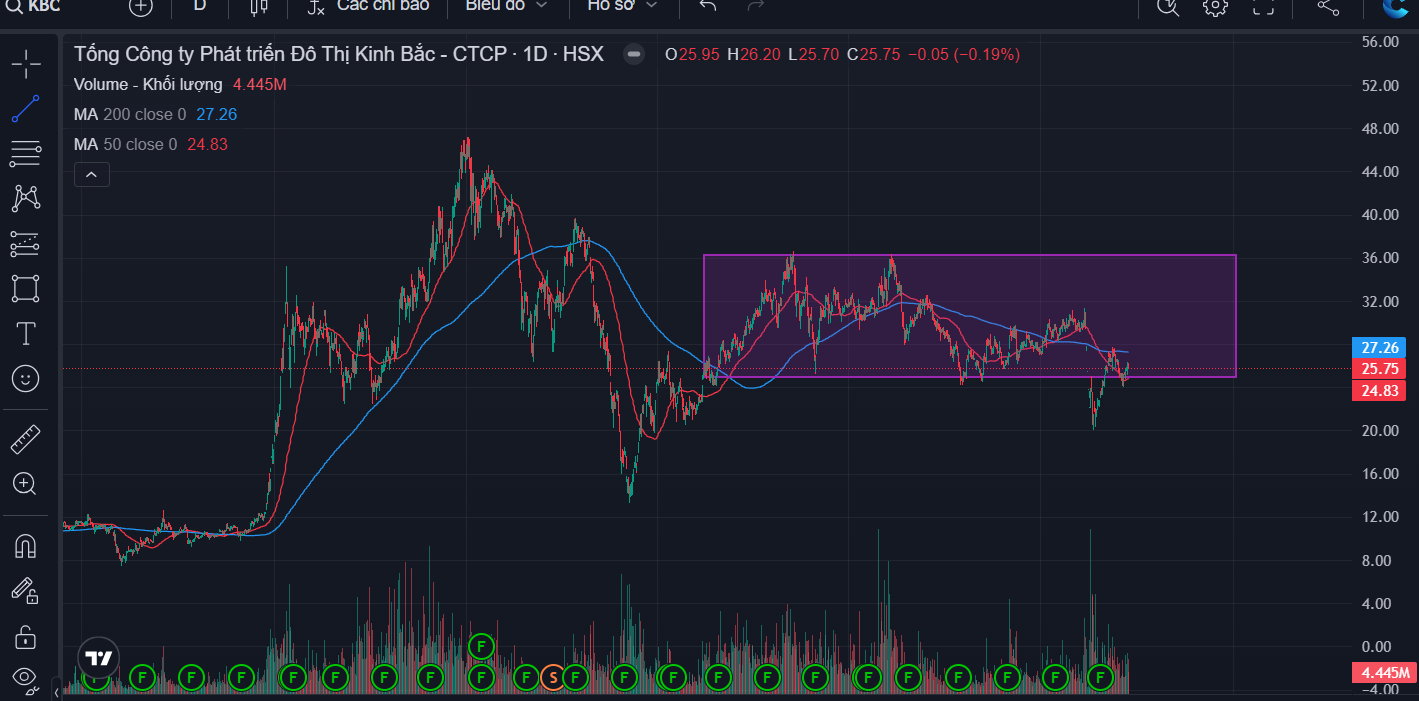Lock all drawing tools padlock
This screenshot has width=1419, height=701.
coord(26,636)
